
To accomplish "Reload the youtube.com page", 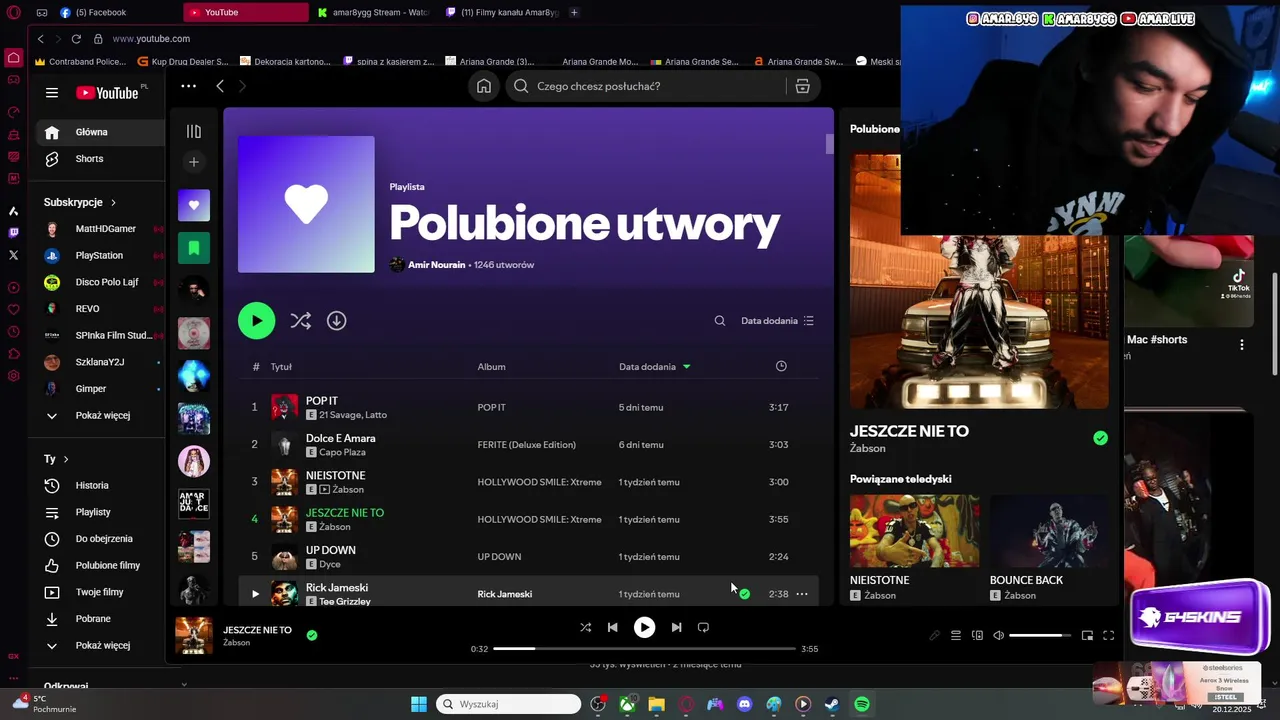I will tap(76, 38).
